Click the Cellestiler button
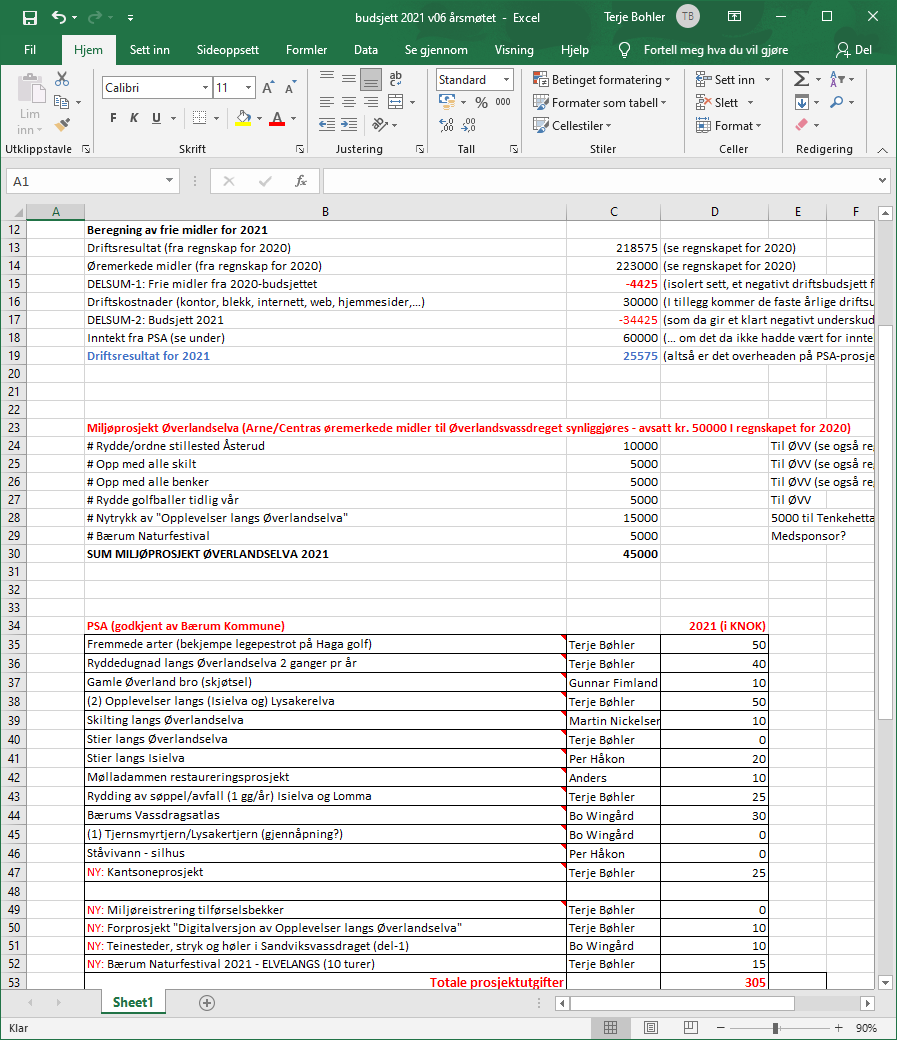Viewport: 897px width, 1040px height. pos(580,126)
